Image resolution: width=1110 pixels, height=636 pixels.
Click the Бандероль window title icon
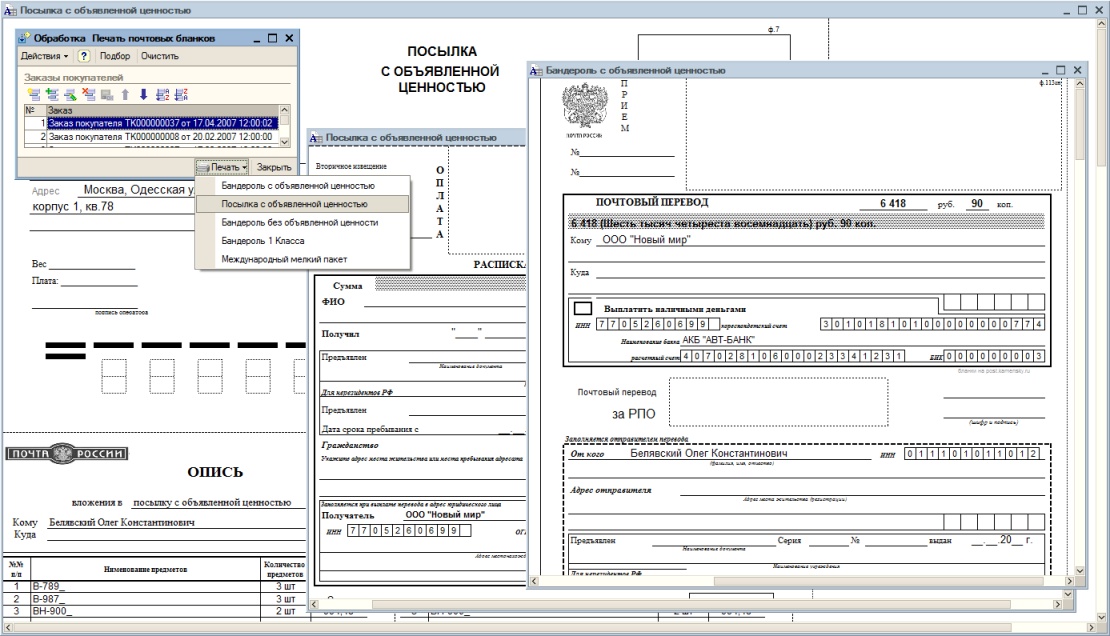click(x=536, y=70)
